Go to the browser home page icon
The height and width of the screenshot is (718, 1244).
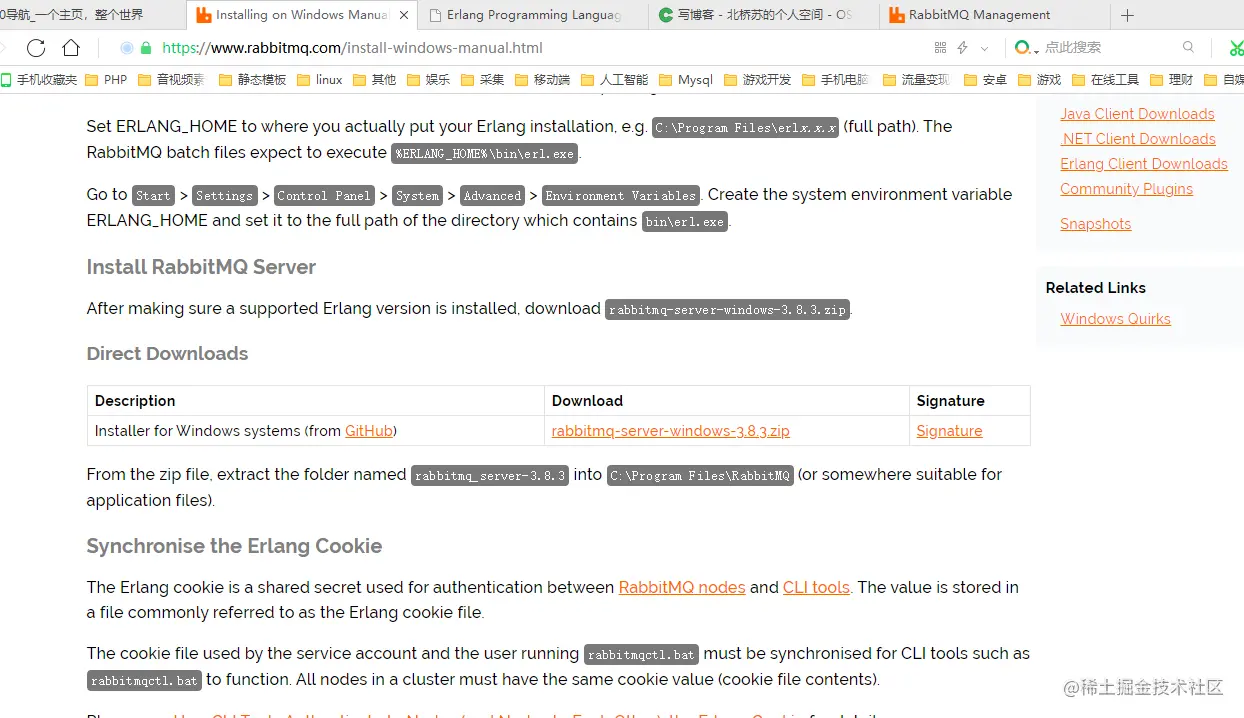tap(71, 48)
